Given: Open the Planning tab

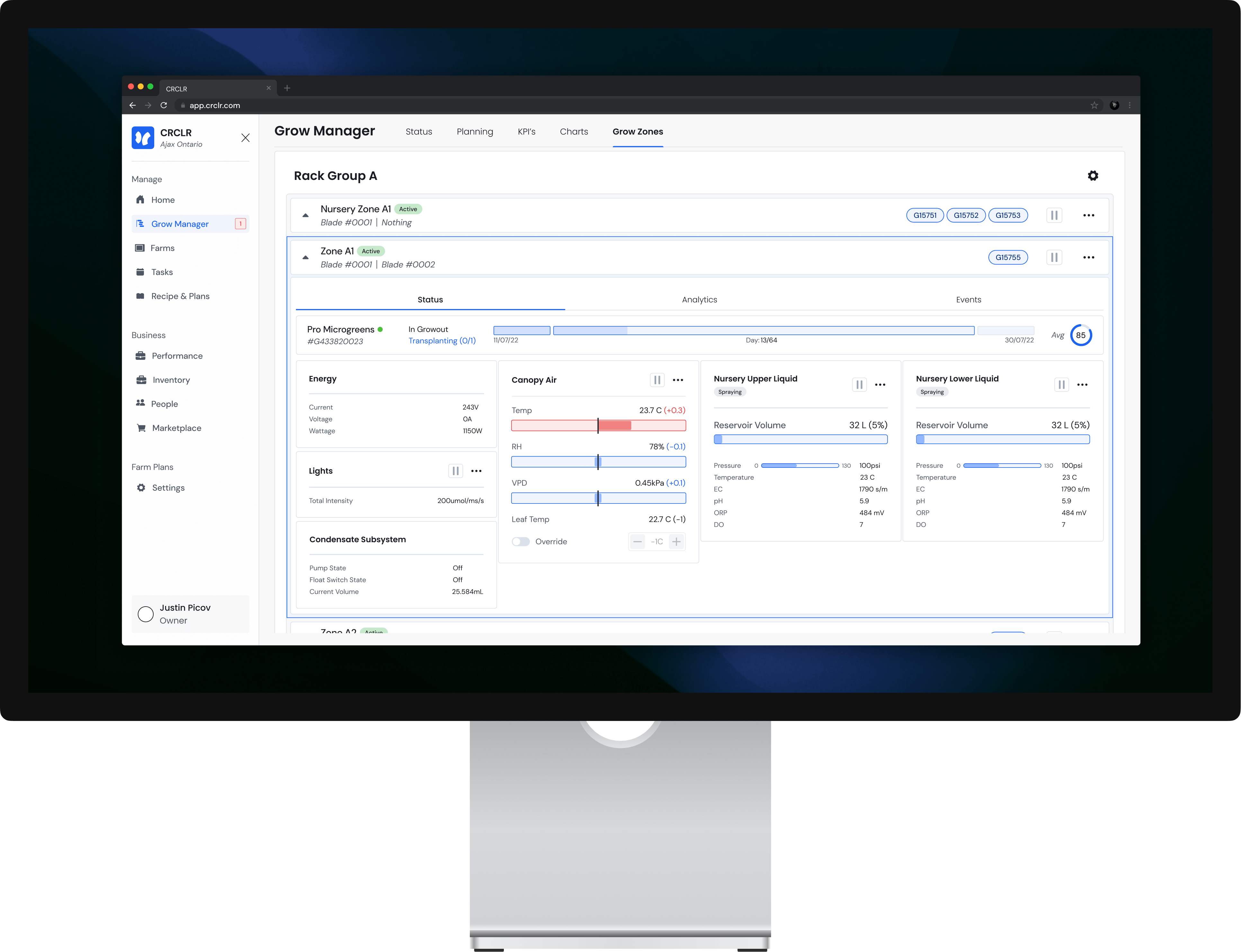Looking at the screenshot, I should coord(474,131).
